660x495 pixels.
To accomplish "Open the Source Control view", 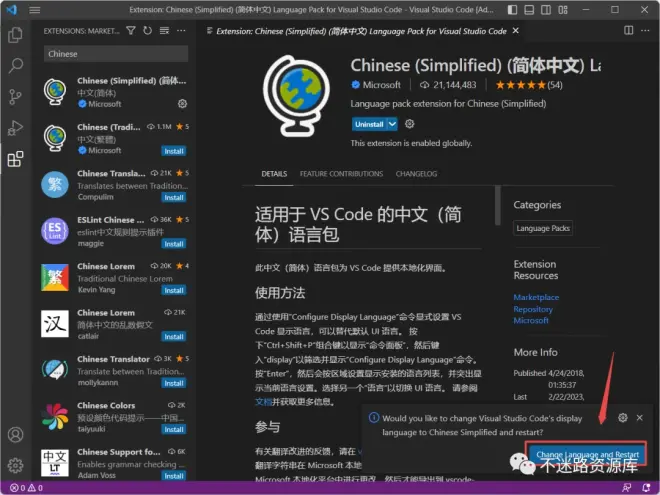I will (16, 97).
